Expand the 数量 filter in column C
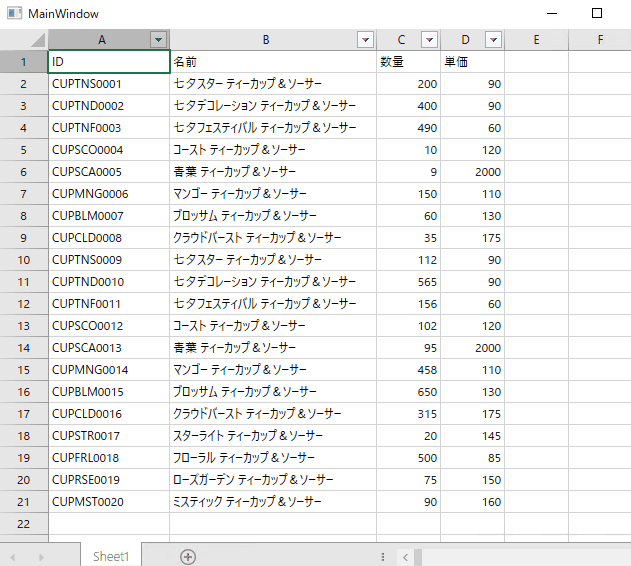This screenshot has height=566, width=631. (429, 40)
